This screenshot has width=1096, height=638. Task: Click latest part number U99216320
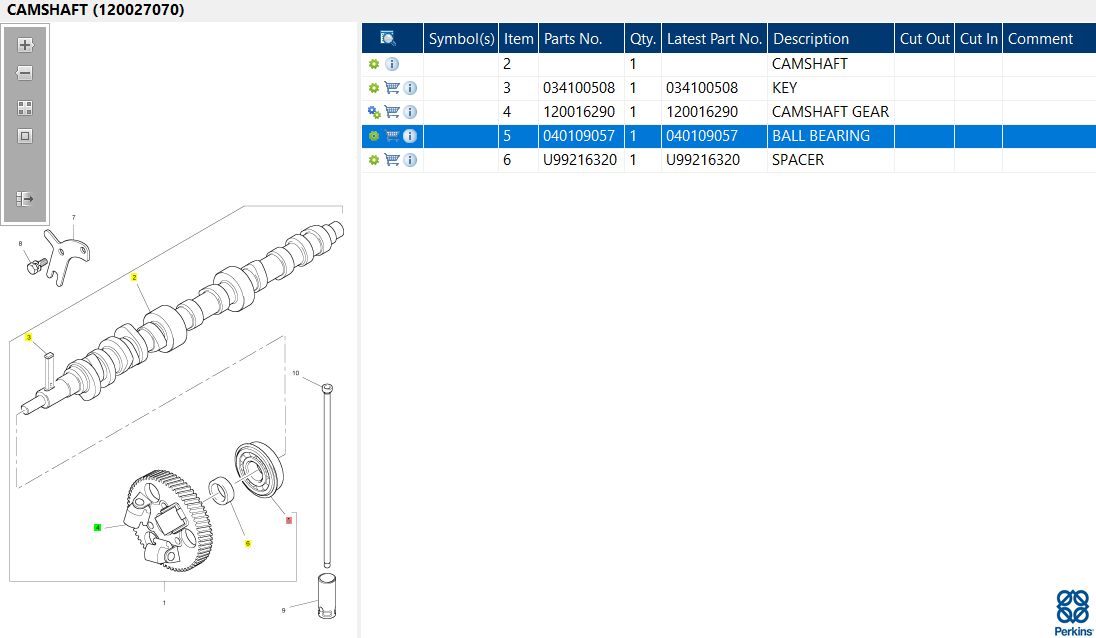tap(703, 160)
